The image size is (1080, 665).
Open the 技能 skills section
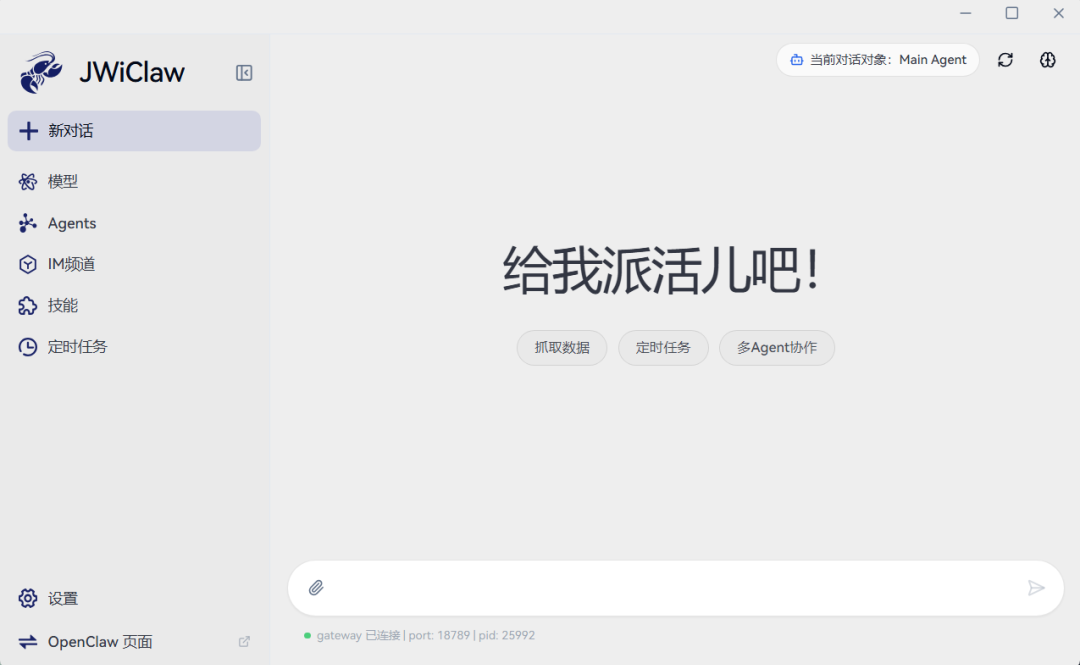[x=63, y=305]
